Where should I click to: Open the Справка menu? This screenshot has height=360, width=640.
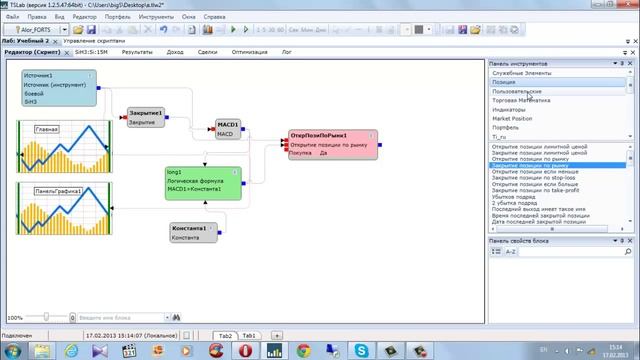(214, 17)
